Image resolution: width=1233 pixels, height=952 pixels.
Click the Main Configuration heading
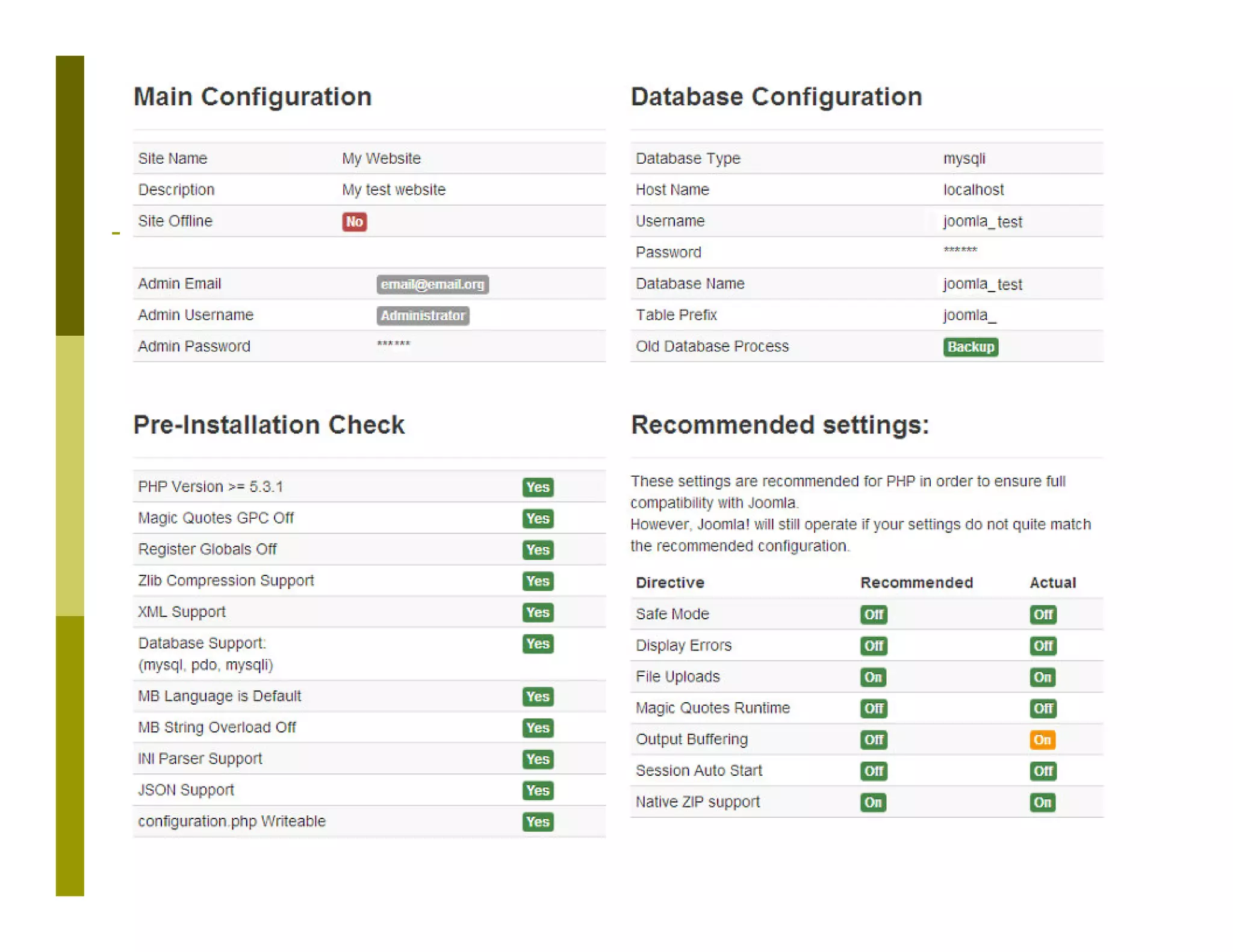(x=252, y=97)
